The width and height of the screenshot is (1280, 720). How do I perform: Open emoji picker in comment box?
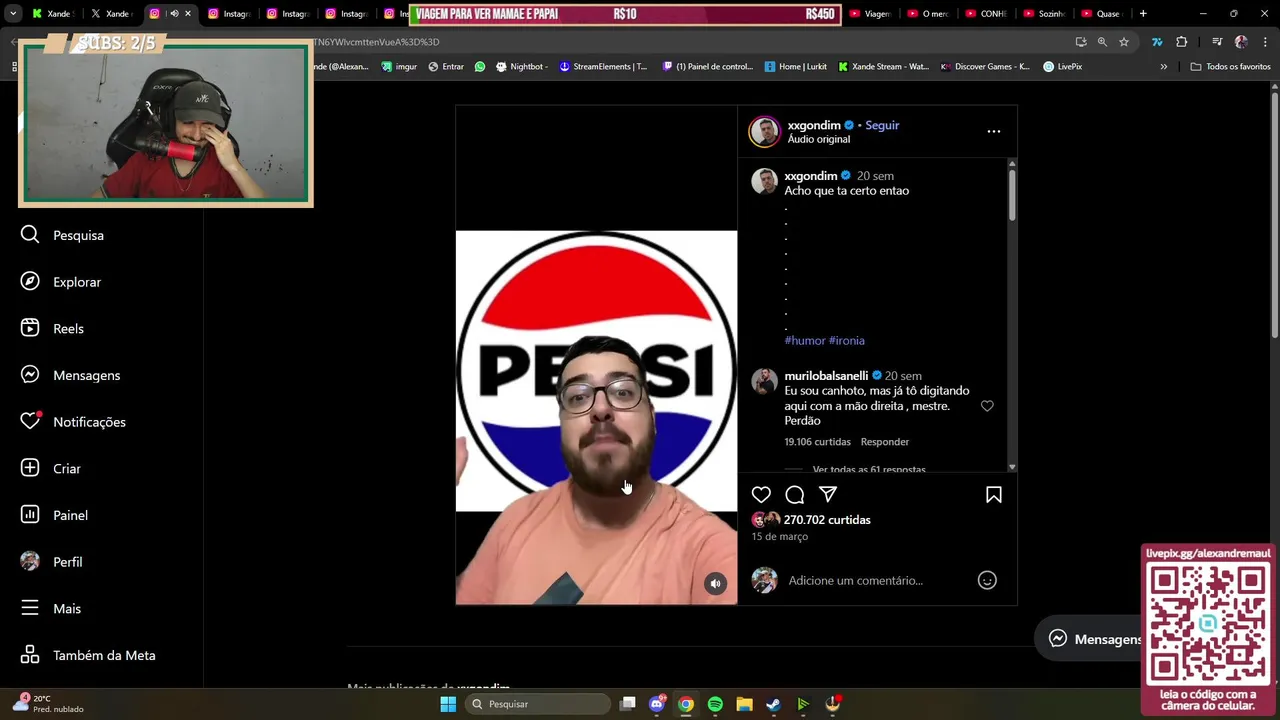coord(987,580)
